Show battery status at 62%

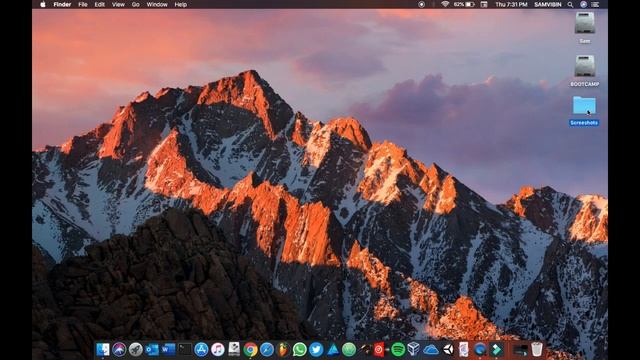[464, 4]
